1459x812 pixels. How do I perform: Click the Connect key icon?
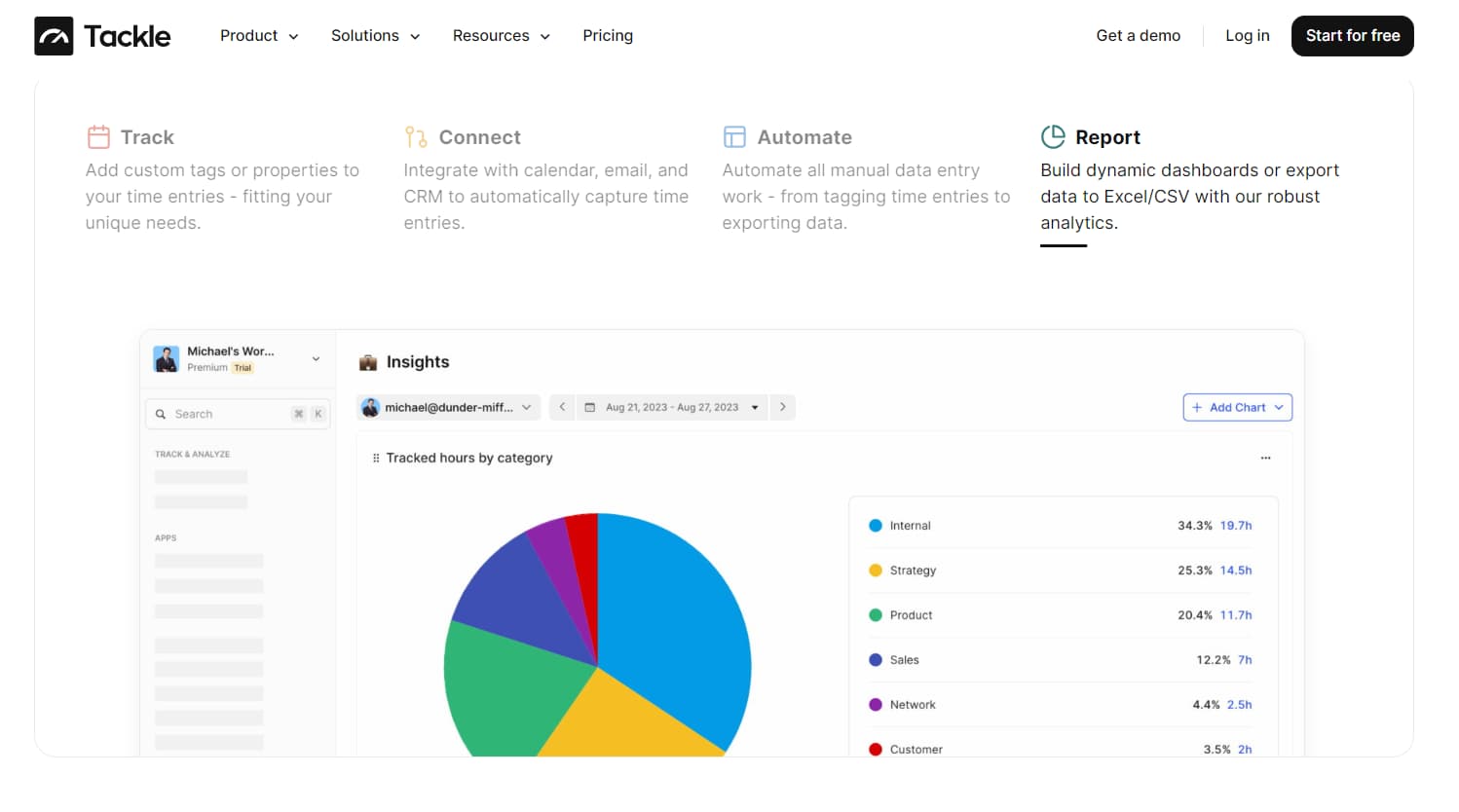point(414,137)
